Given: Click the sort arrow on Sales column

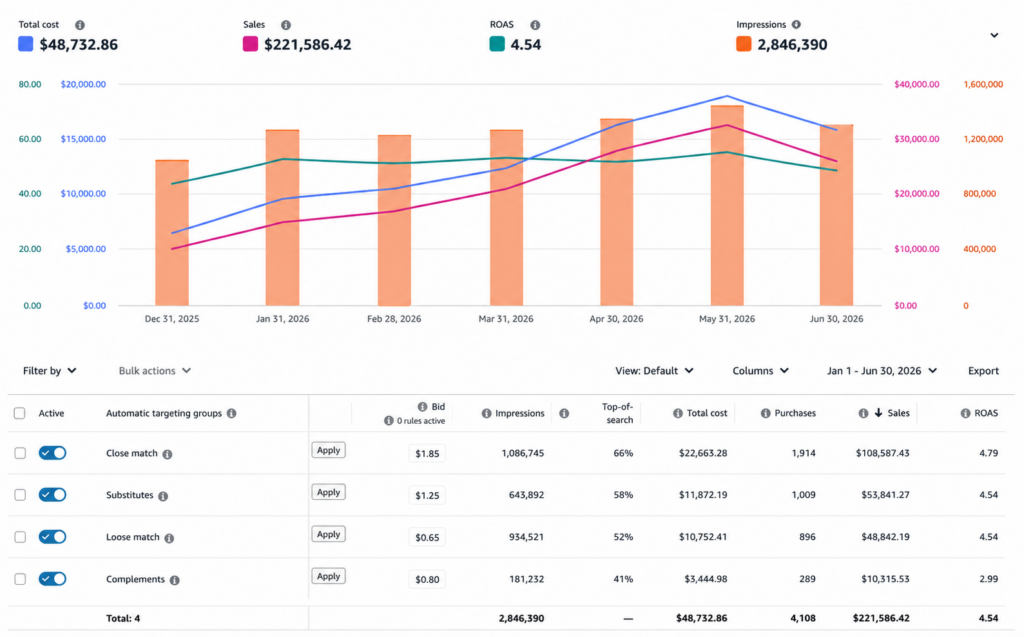Looking at the screenshot, I should coord(878,413).
